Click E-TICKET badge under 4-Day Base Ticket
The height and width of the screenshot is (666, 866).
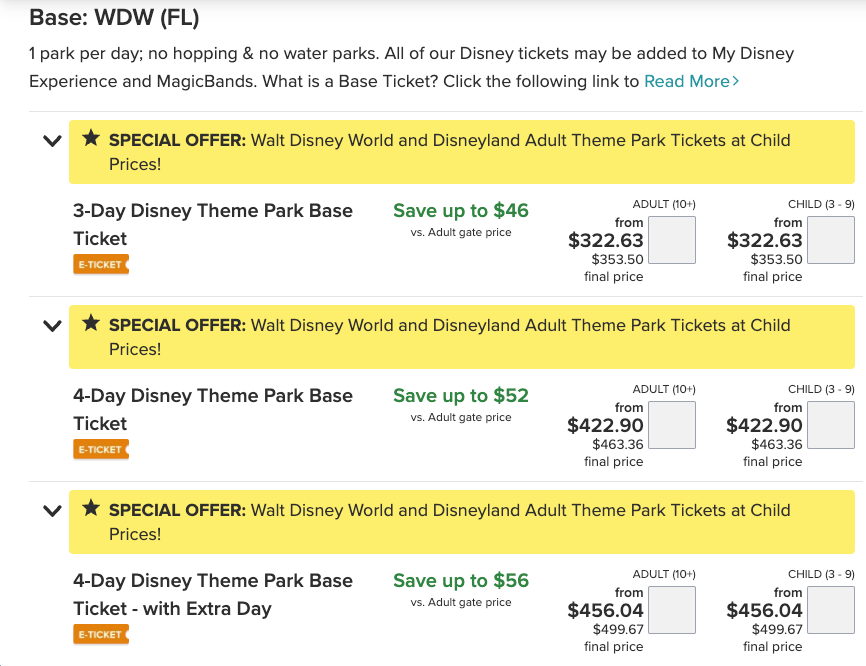[101, 450]
